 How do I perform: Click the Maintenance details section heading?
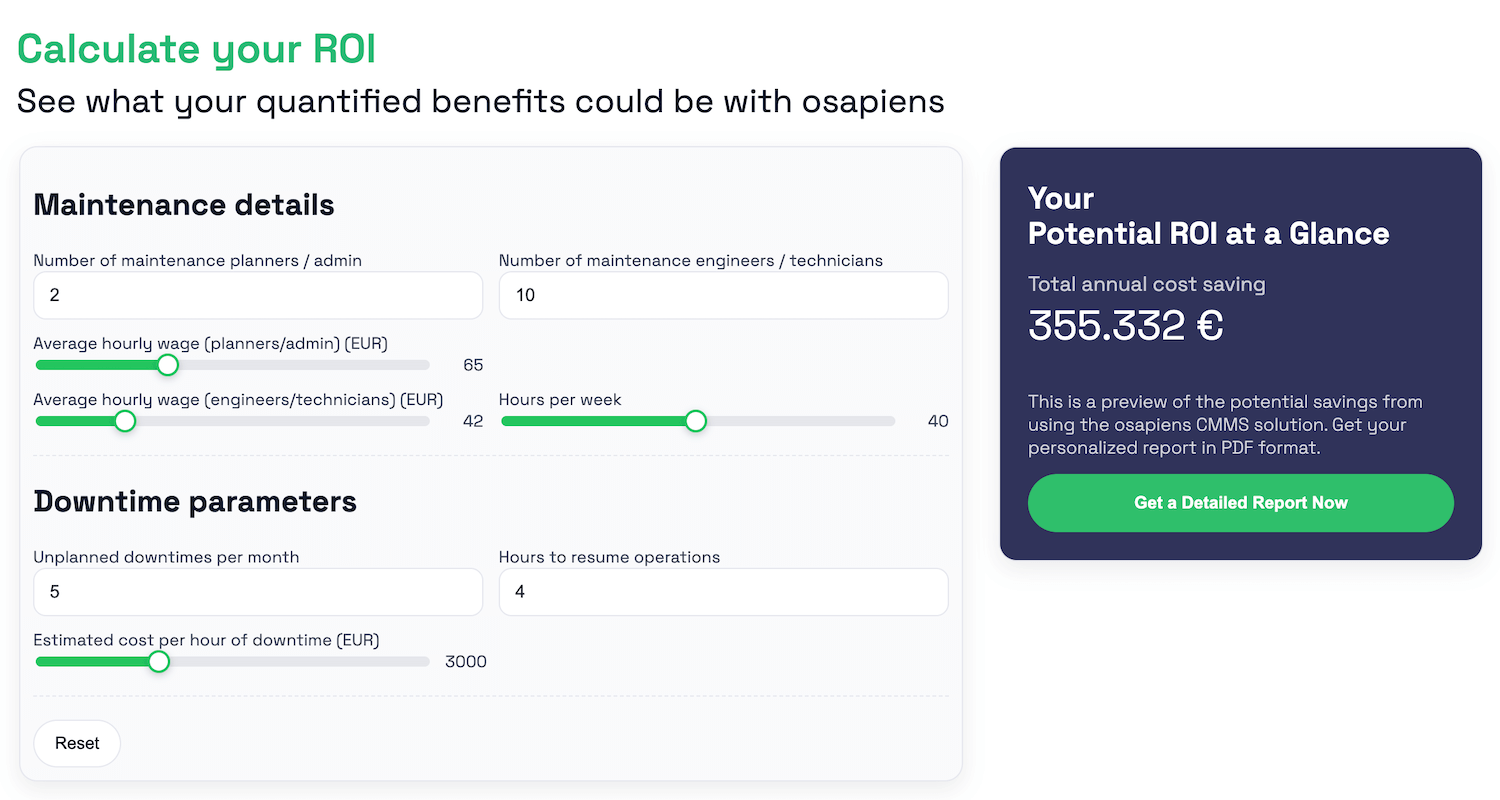(183, 205)
